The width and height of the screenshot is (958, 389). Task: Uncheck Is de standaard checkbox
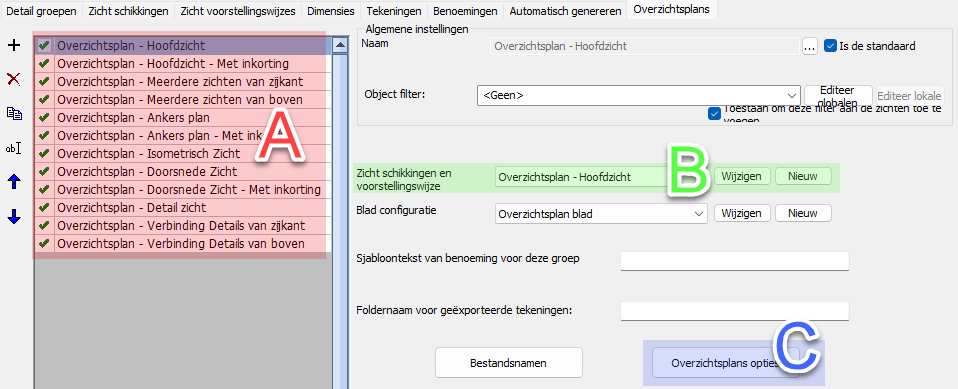[x=830, y=46]
